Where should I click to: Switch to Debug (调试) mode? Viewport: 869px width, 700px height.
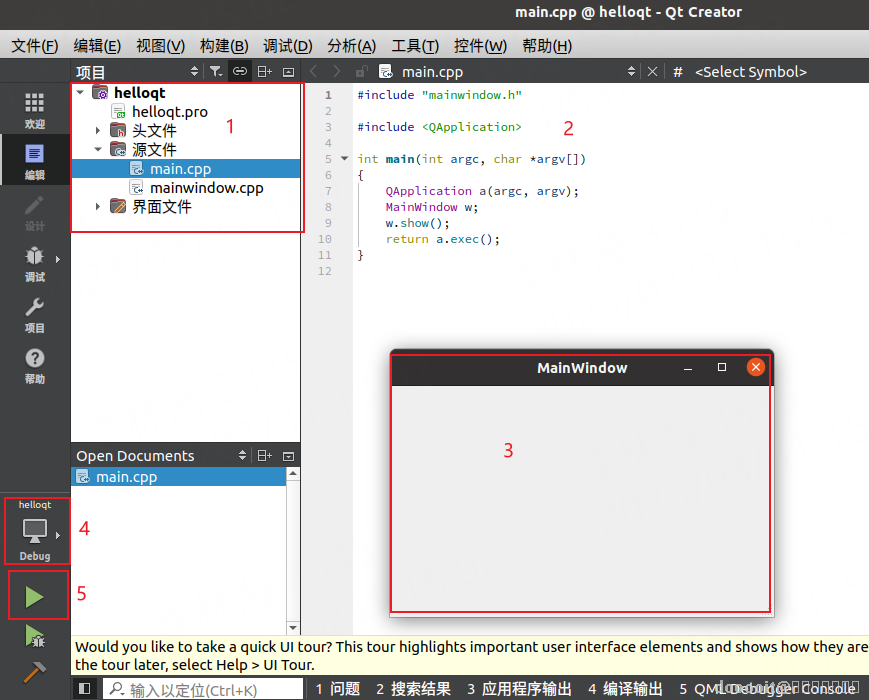[x=34, y=263]
